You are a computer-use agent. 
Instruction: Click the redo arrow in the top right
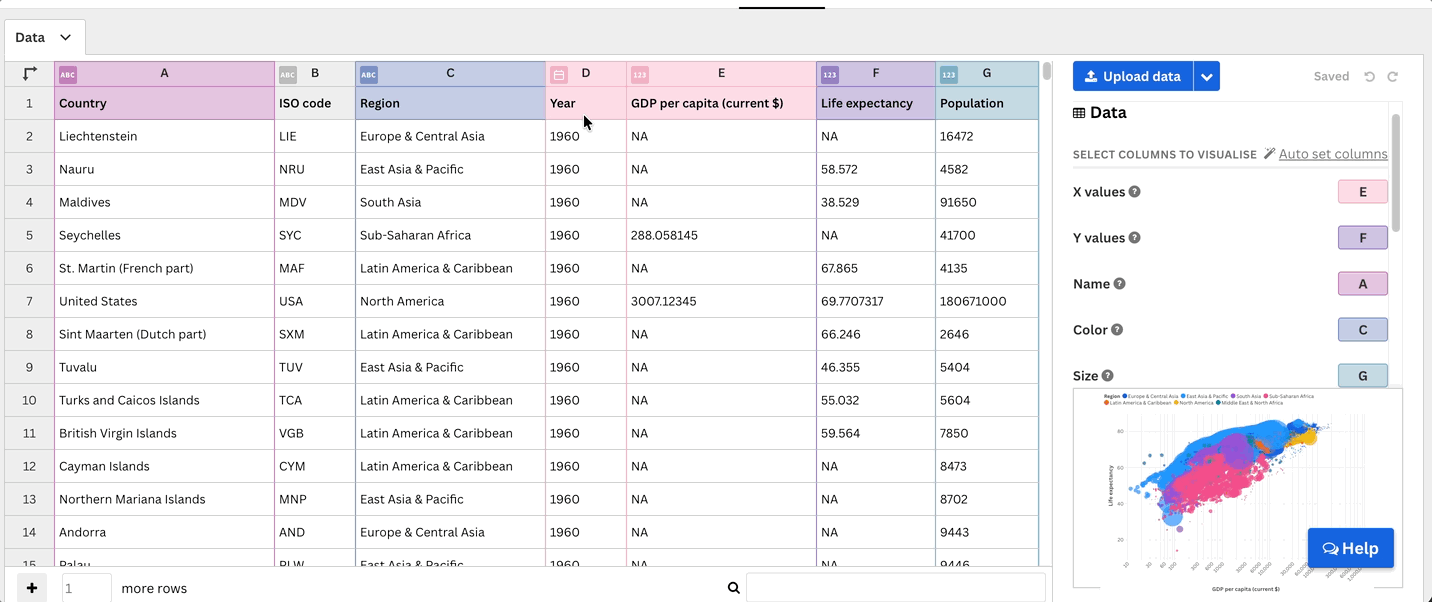1392,76
